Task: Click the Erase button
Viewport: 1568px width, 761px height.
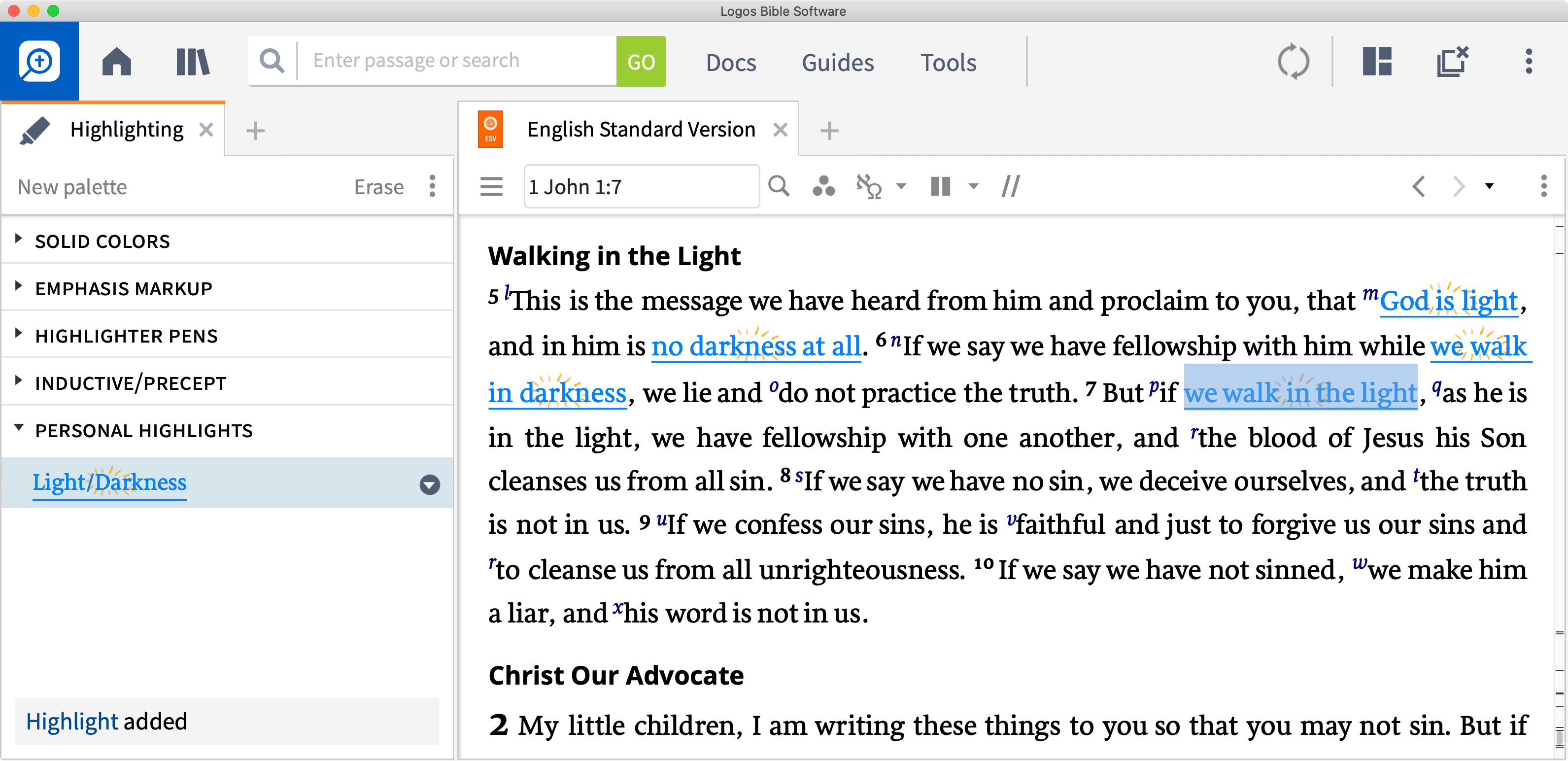Action: click(x=378, y=187)
